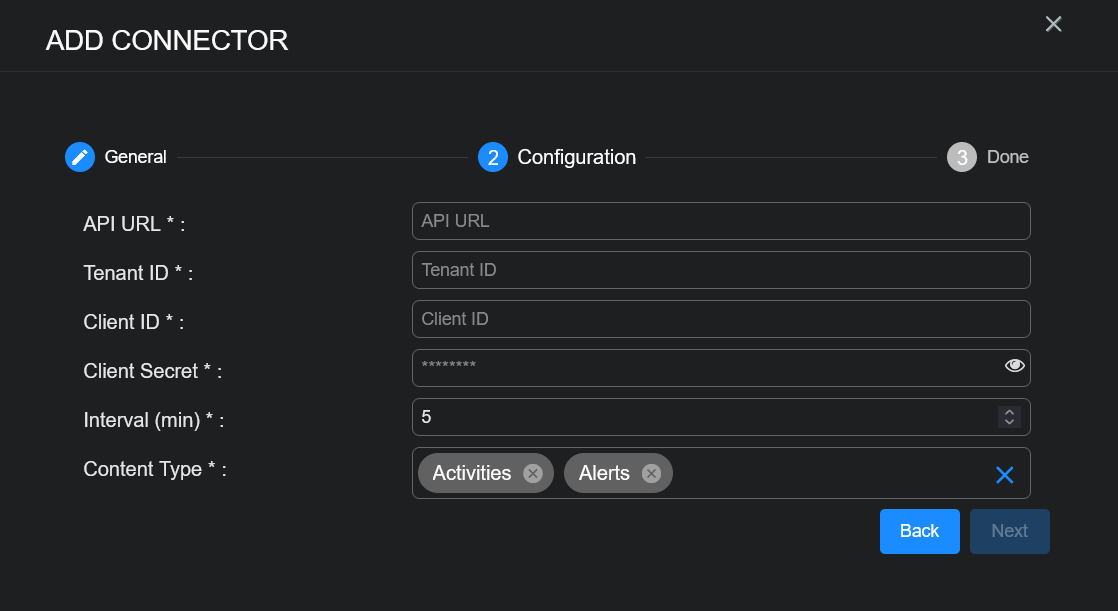The height and width of the screenshot is (611, 1118).
Task: Click the General step pencil icon
Action: 80,157
